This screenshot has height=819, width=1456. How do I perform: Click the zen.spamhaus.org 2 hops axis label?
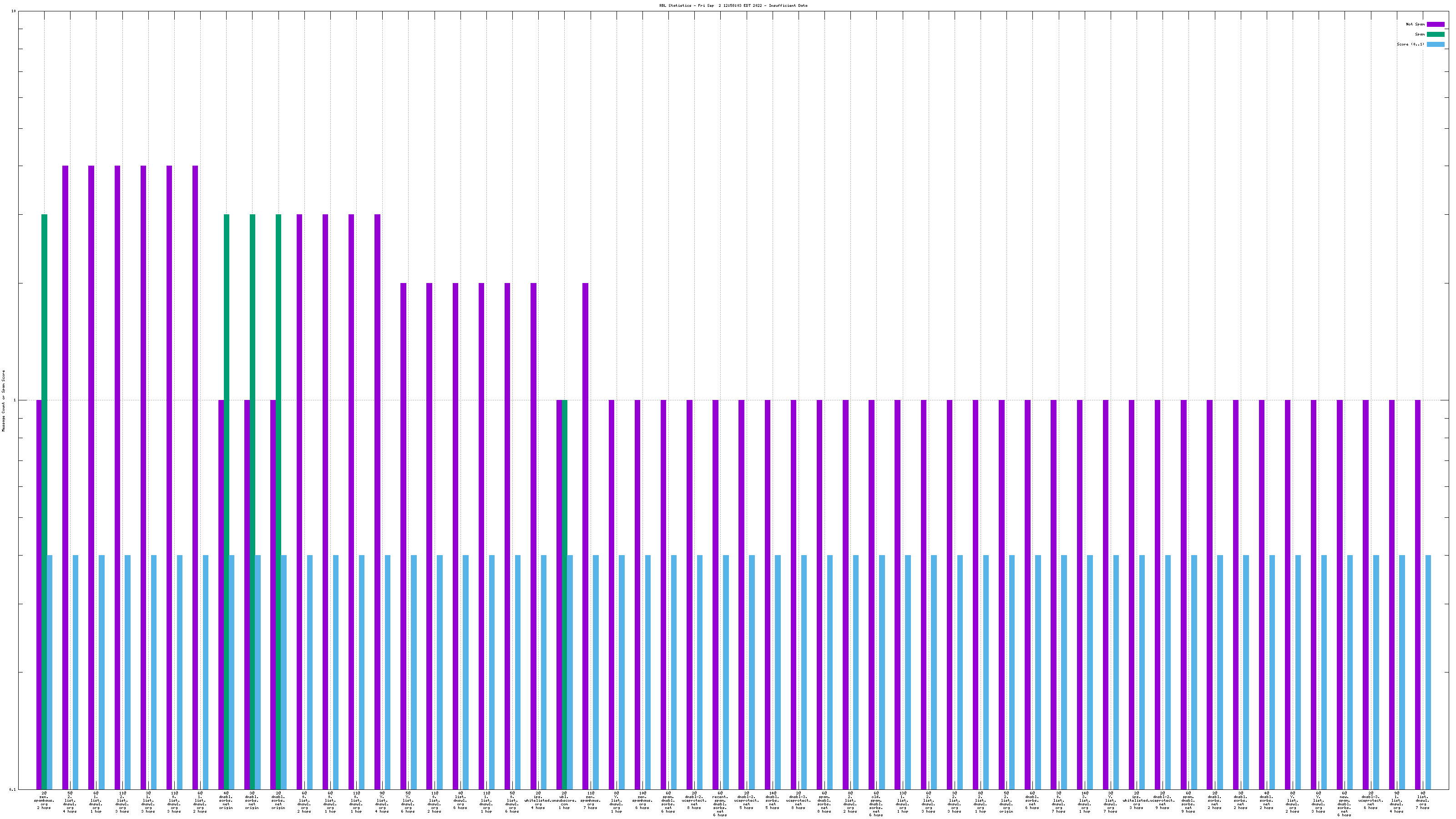44,800
